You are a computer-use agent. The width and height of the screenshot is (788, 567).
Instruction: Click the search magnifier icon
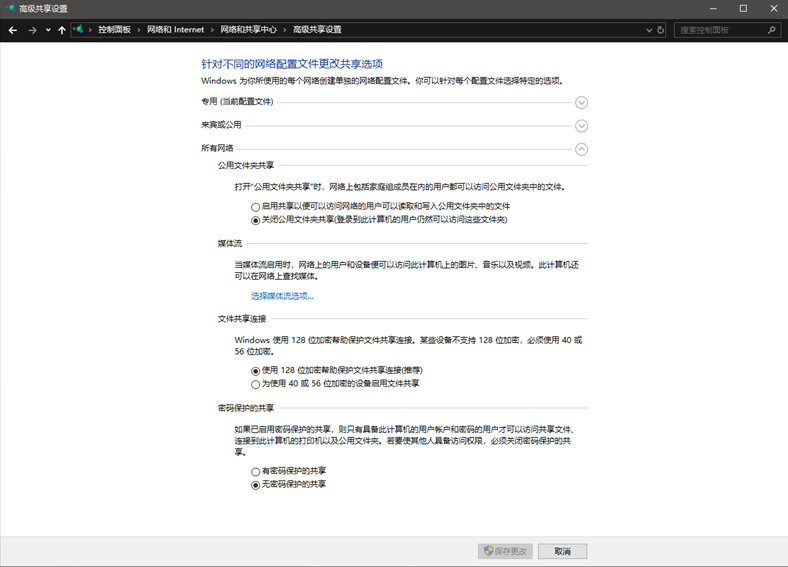pyautogui.click(x=771, y=30)
